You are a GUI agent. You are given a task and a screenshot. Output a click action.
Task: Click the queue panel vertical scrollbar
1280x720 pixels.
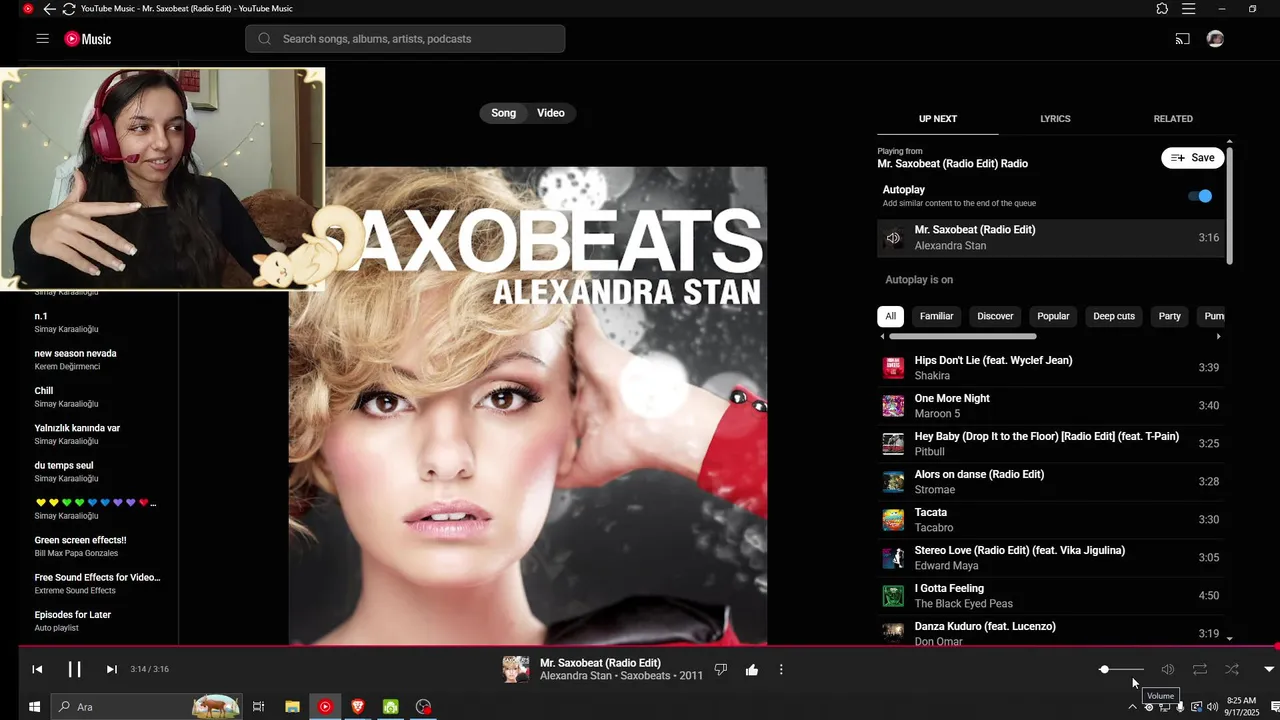(x=1229, y=207)
